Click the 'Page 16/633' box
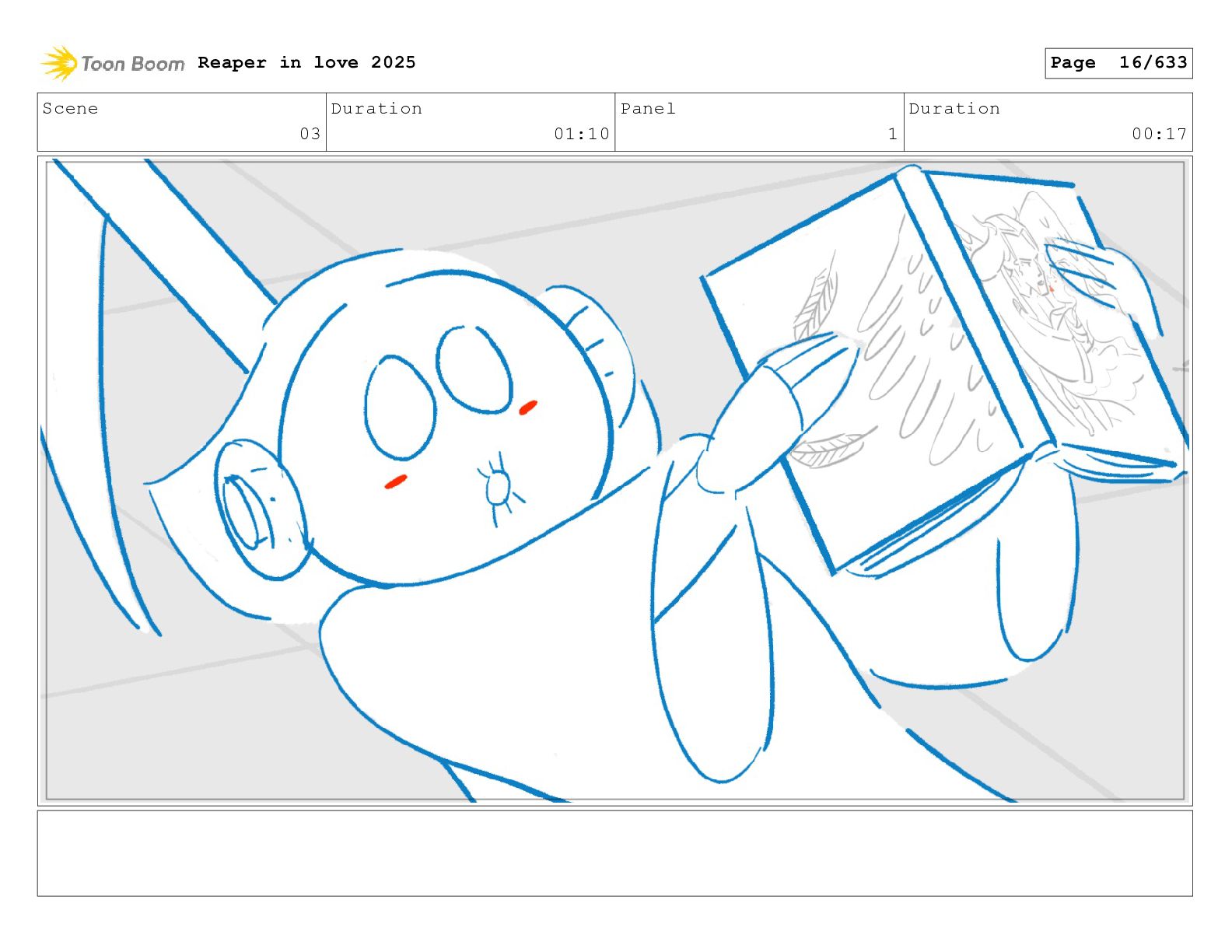Image resolution: width=1232 pixels, height=952 pixels. [x=1118, y=63]
